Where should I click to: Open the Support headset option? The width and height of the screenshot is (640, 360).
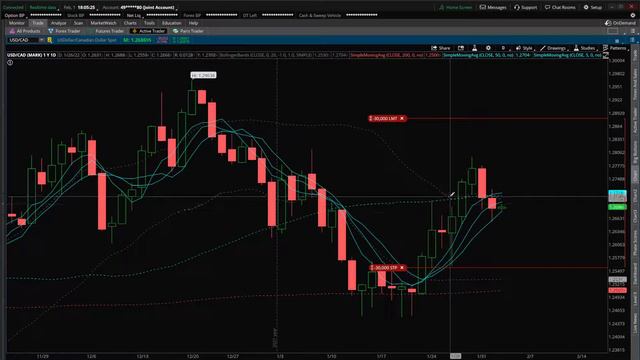click(526, 7)
